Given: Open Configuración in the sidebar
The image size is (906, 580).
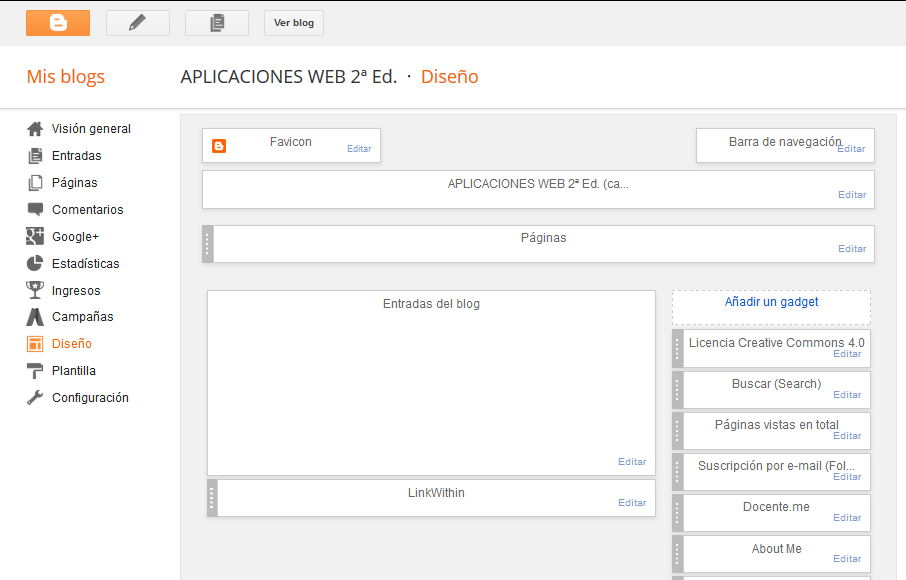Looking at the screenshot, I should point(90,397).
